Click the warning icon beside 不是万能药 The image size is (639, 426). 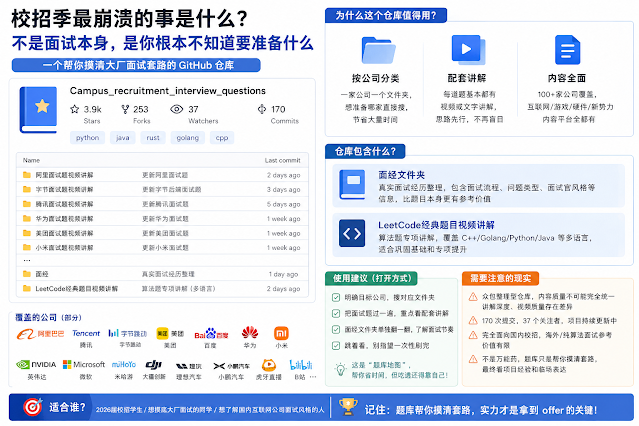473,359
